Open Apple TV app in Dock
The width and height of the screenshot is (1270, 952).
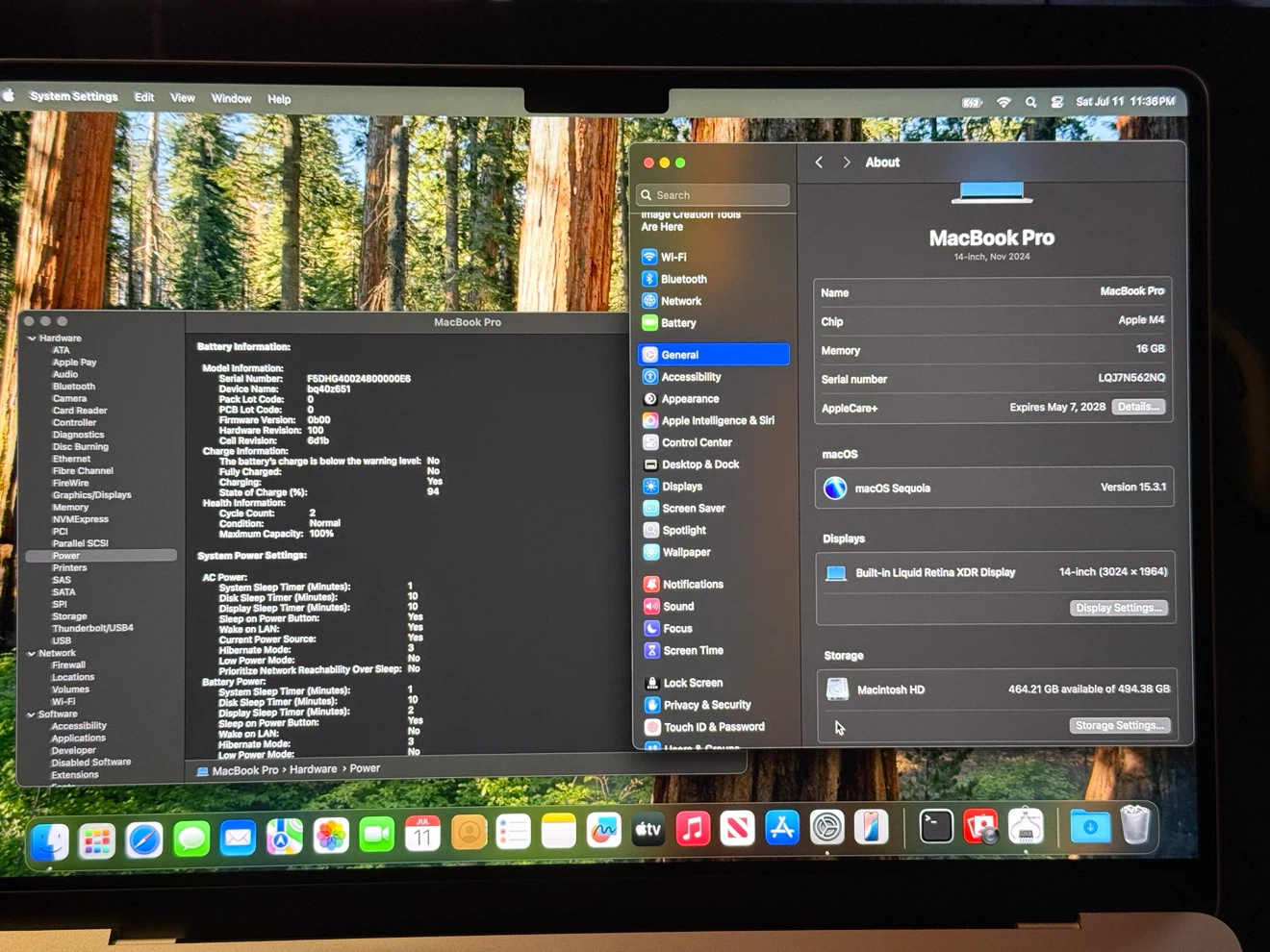tap(648, 829)
